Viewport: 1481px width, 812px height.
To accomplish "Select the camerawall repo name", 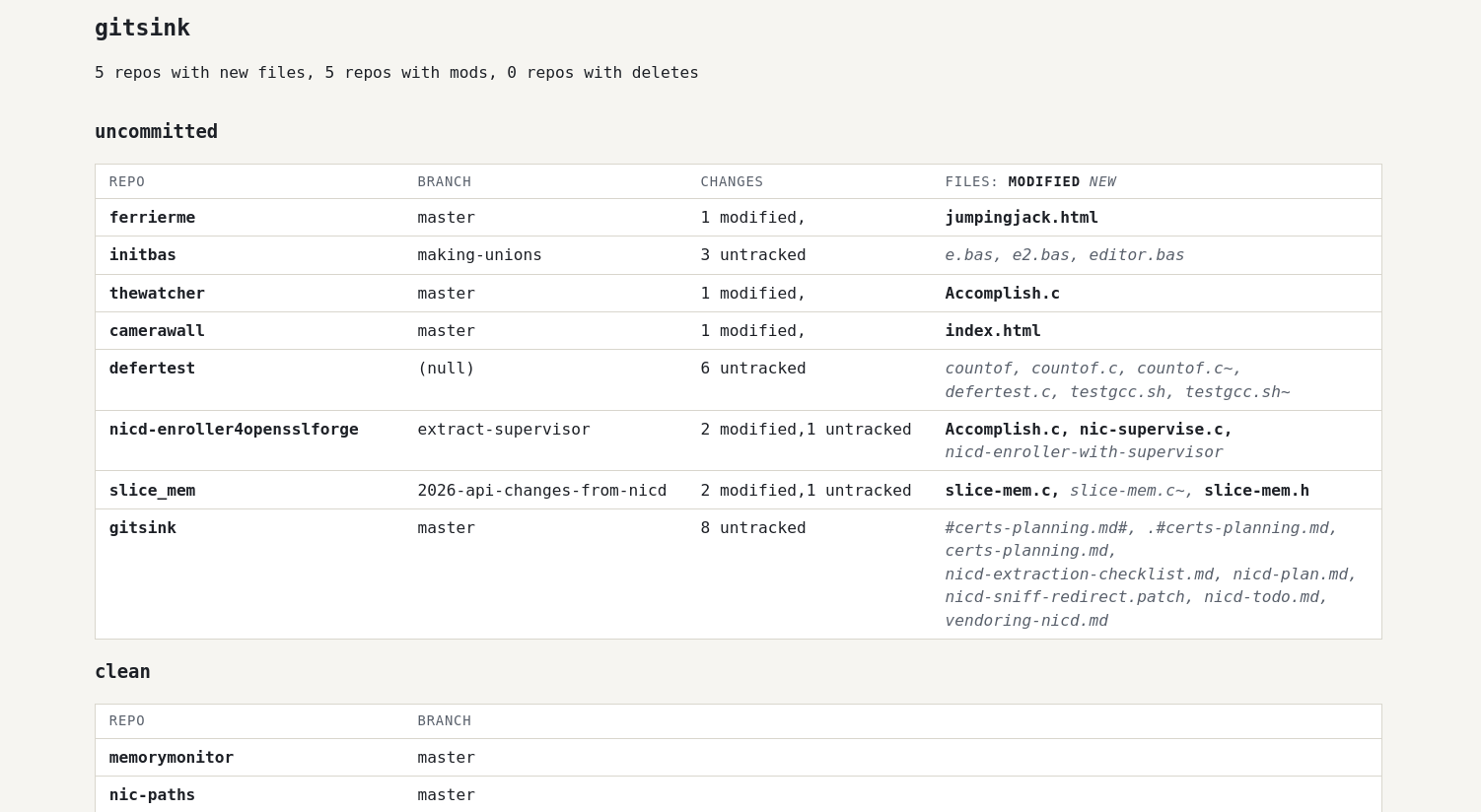I will [x=157, y=330].
